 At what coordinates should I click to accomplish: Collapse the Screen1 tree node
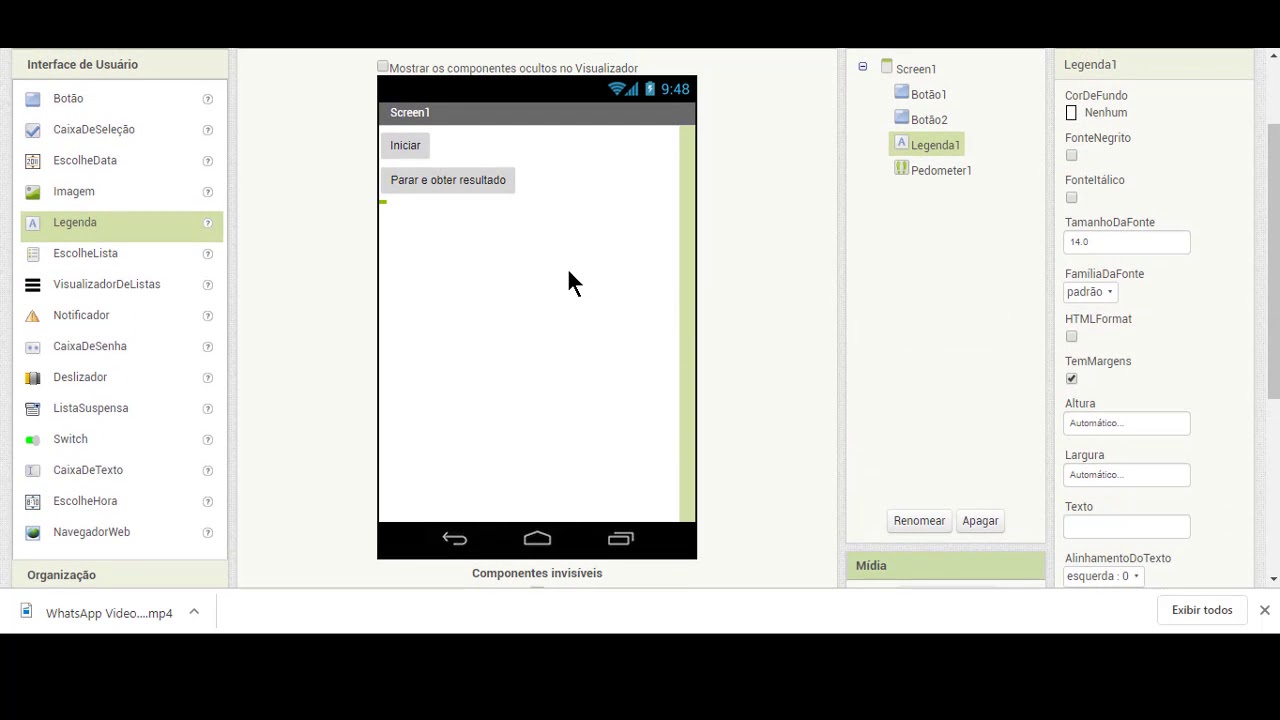click(x=863, y=67)
